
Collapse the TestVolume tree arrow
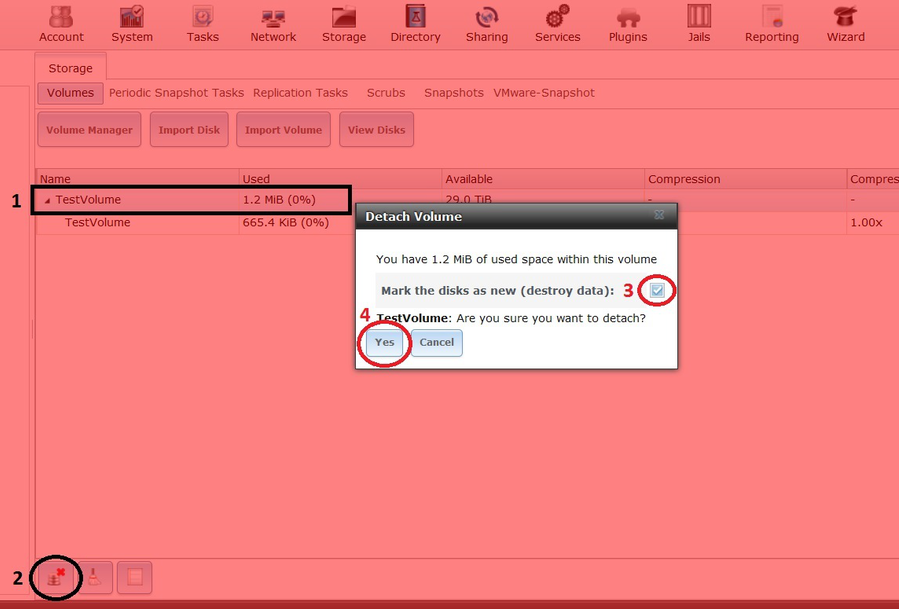click(46, 200)
